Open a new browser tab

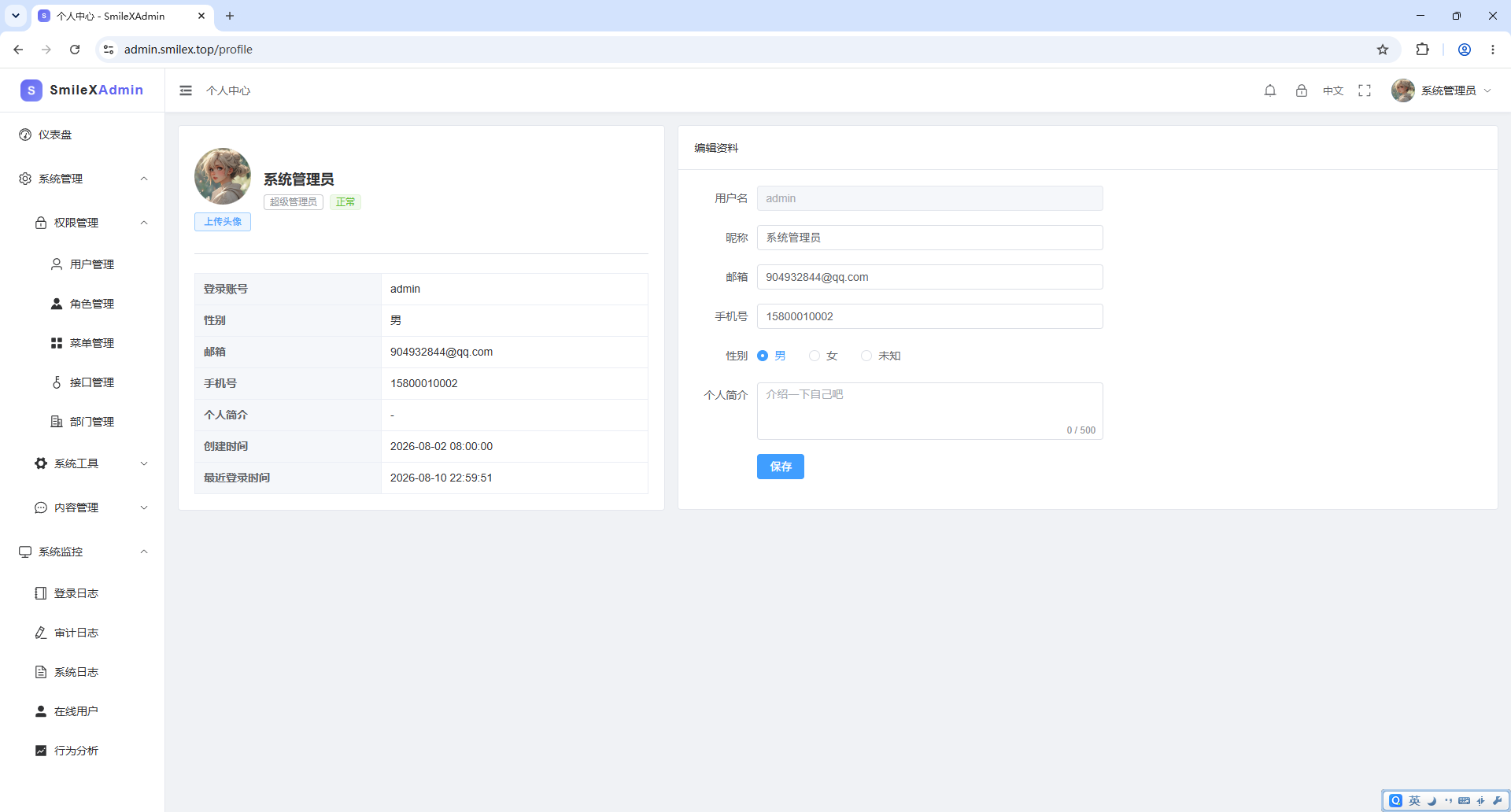230,16
